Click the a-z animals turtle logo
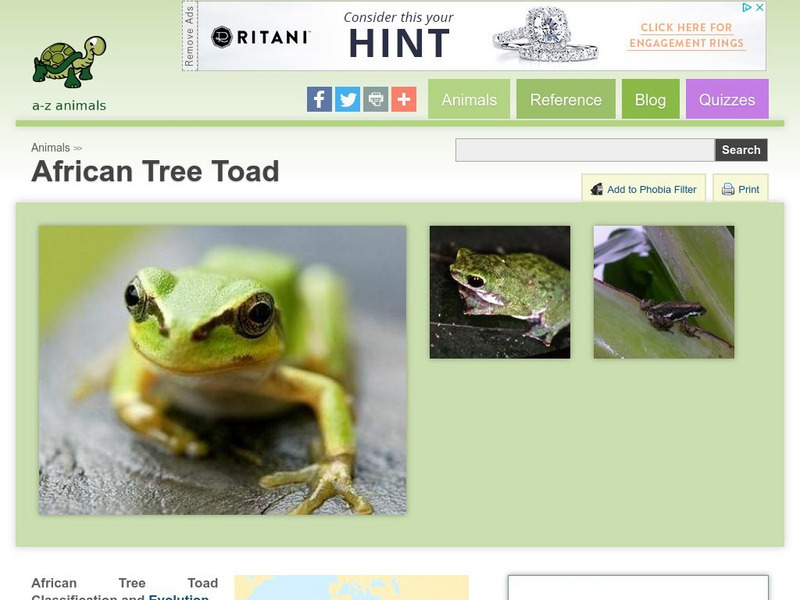800x600 pixels. pyautogui.click(x=69, y=73)
